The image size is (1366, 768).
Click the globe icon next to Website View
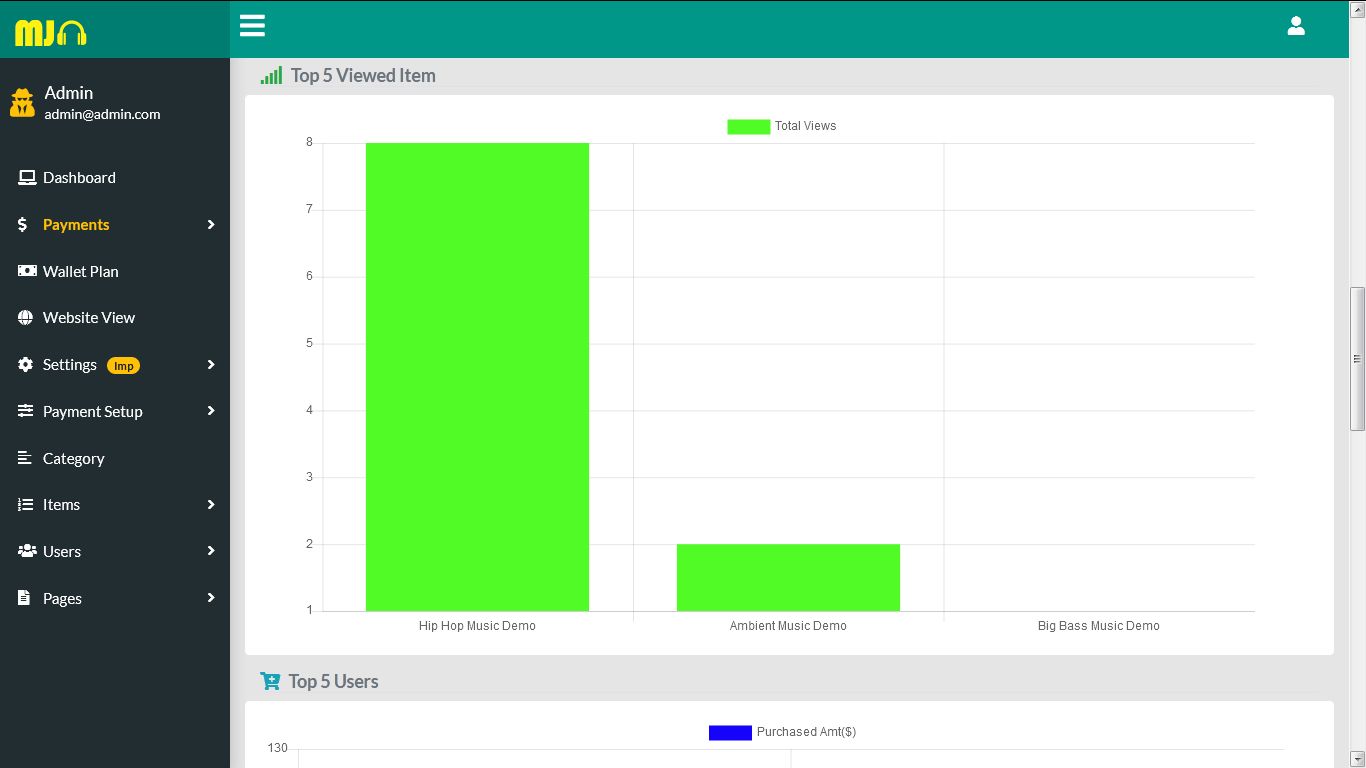(x=24, y=318)
